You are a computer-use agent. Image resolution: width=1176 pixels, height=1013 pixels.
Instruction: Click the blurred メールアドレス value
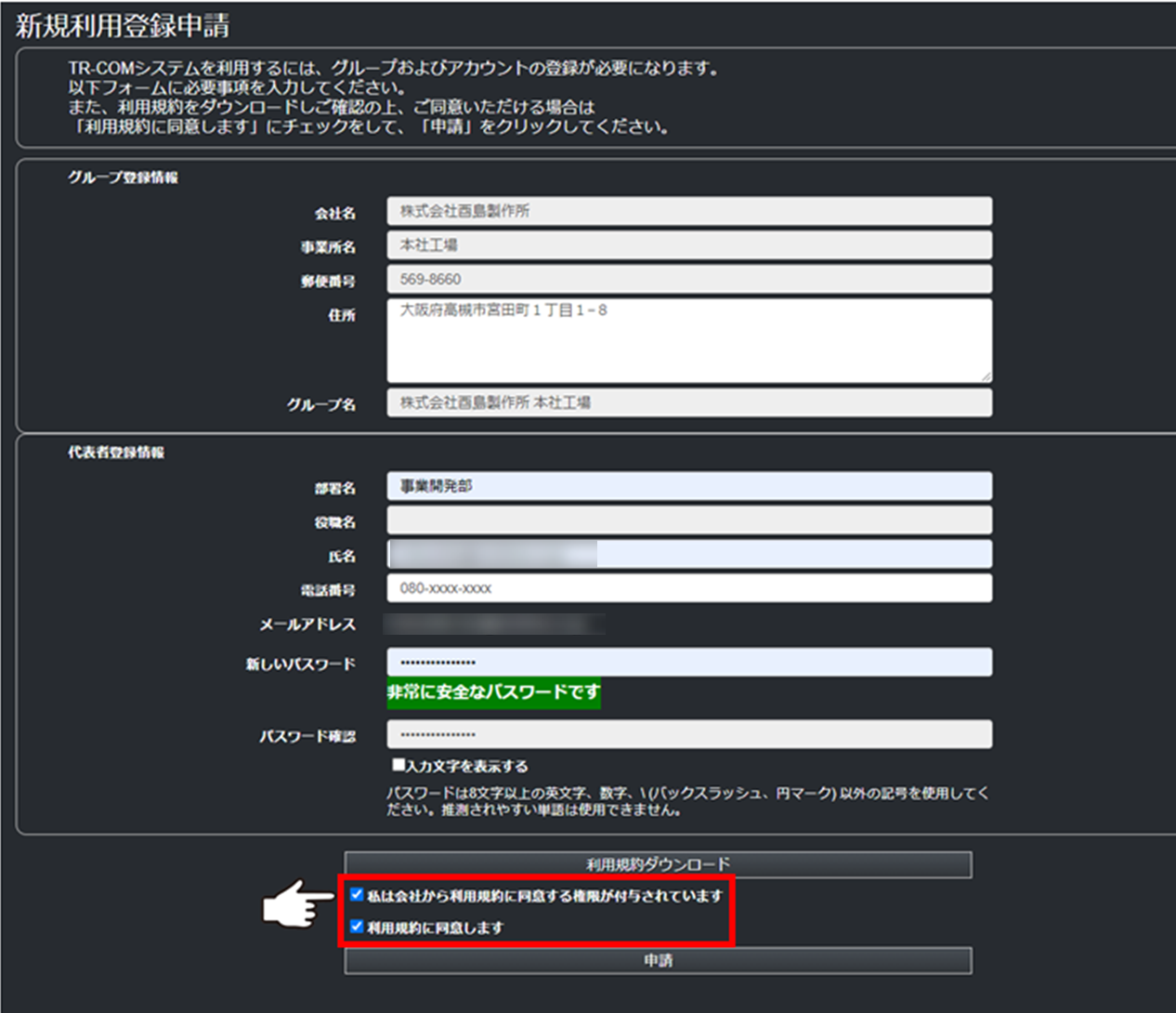point(494,624)
